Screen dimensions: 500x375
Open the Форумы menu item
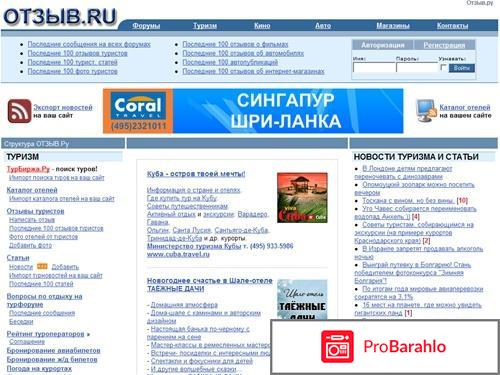tap(146, 26)
